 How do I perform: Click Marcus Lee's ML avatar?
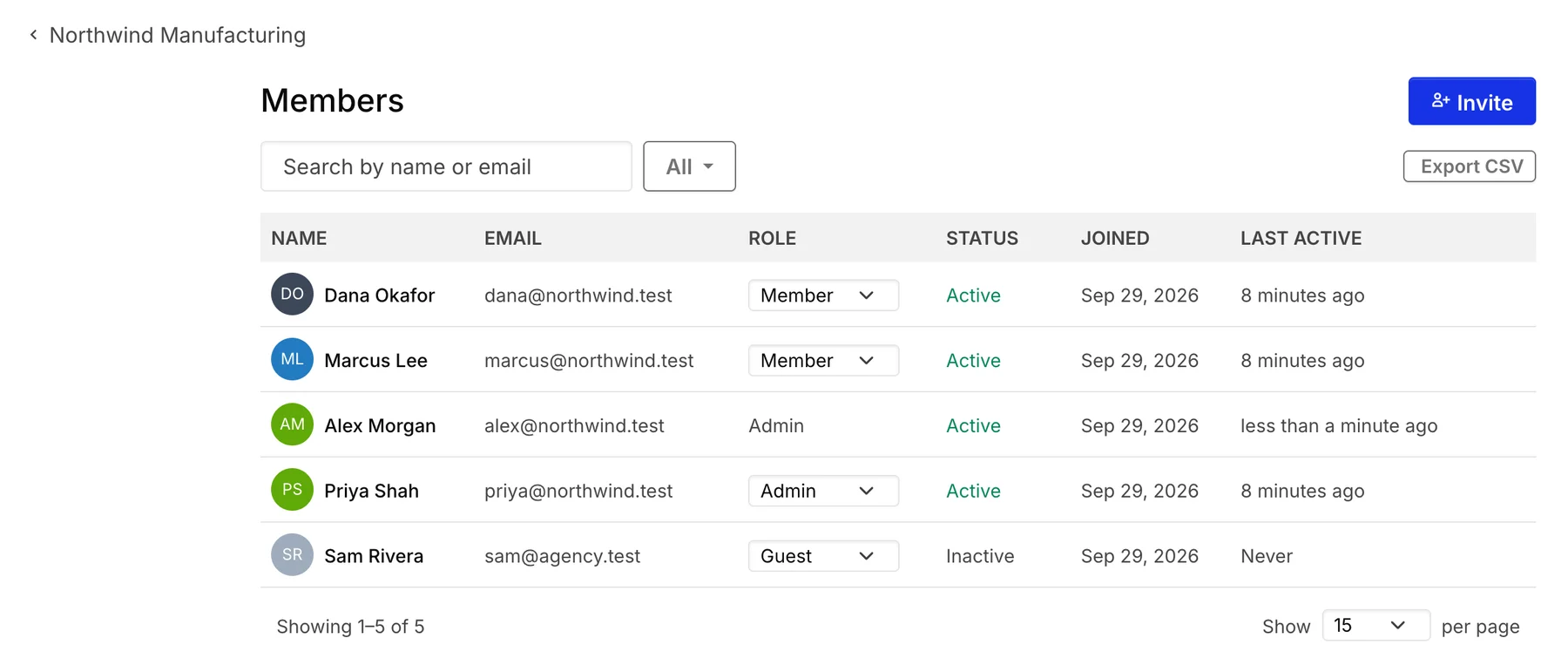[292, 360]
